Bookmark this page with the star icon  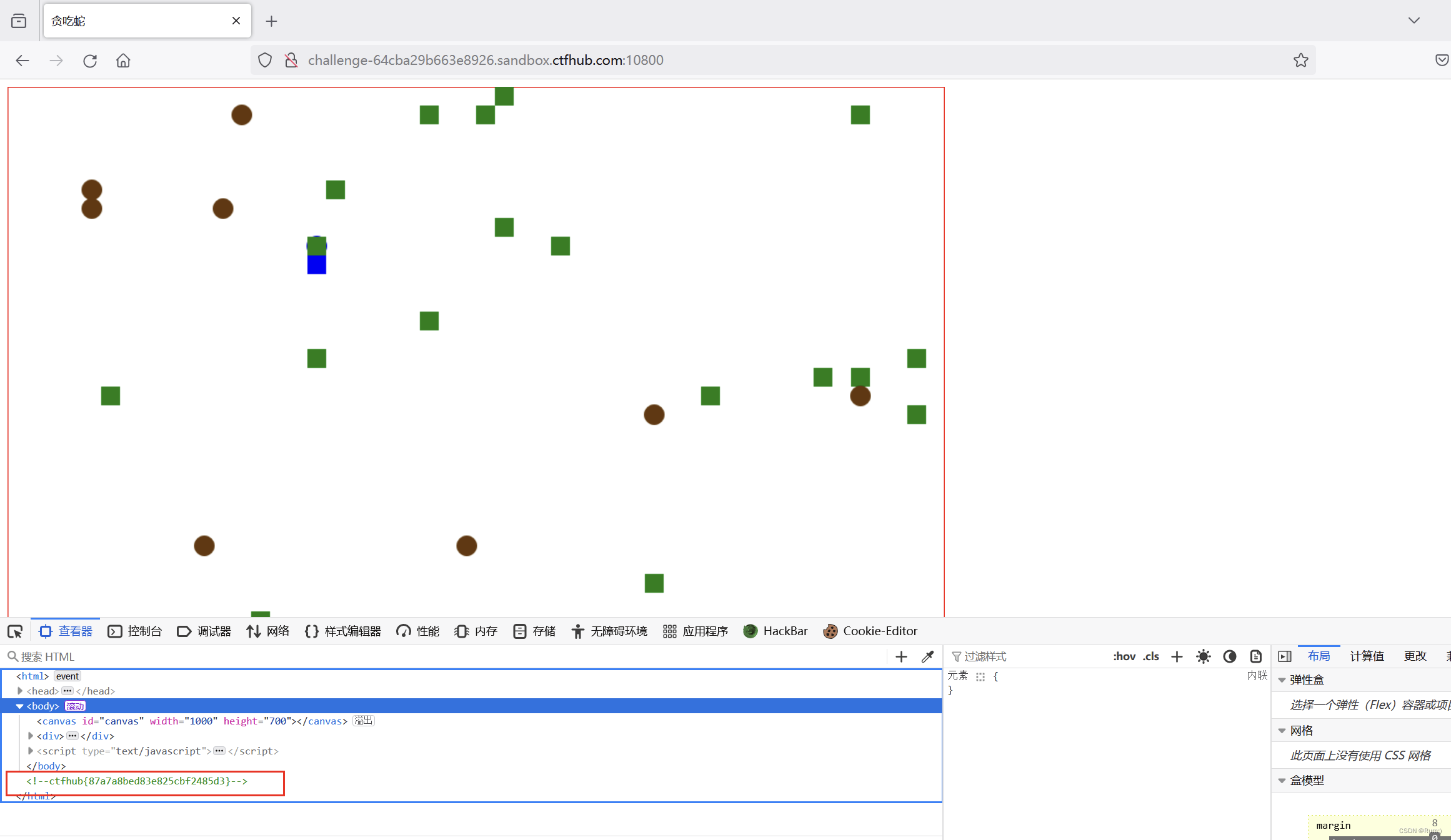point(1300,61)
